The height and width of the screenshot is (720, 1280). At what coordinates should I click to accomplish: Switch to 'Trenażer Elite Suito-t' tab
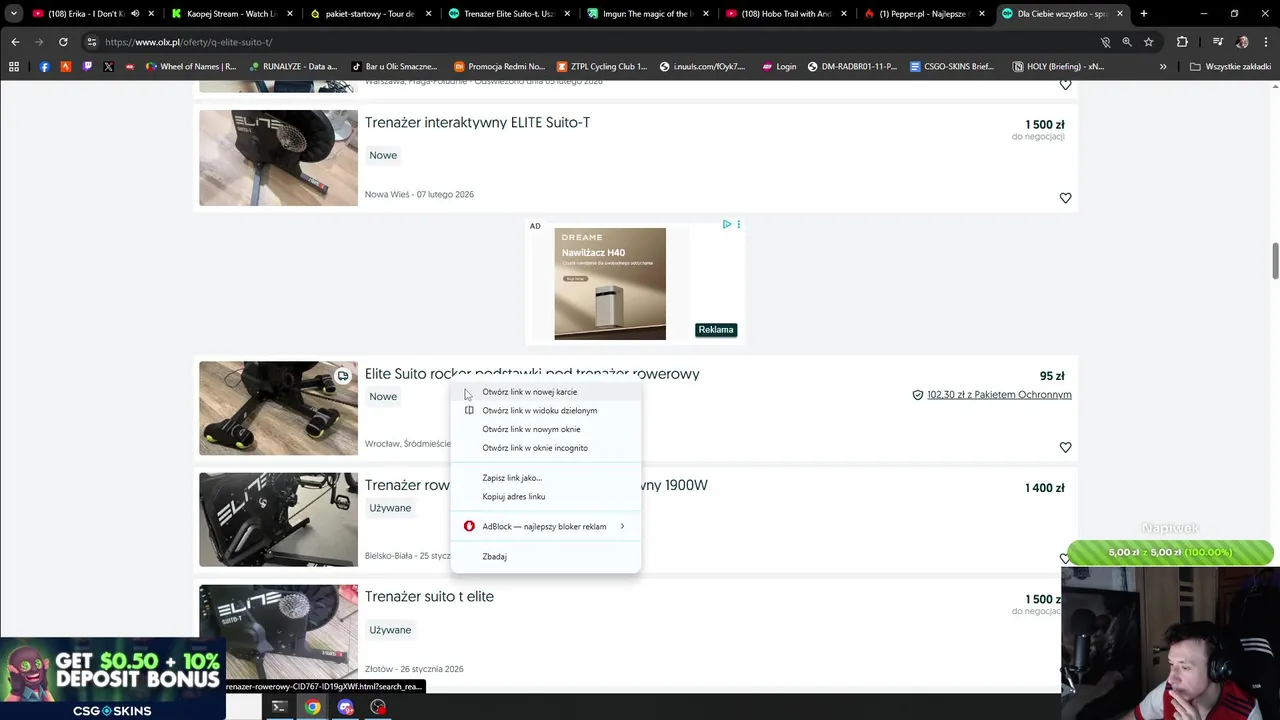pos(508,14)
